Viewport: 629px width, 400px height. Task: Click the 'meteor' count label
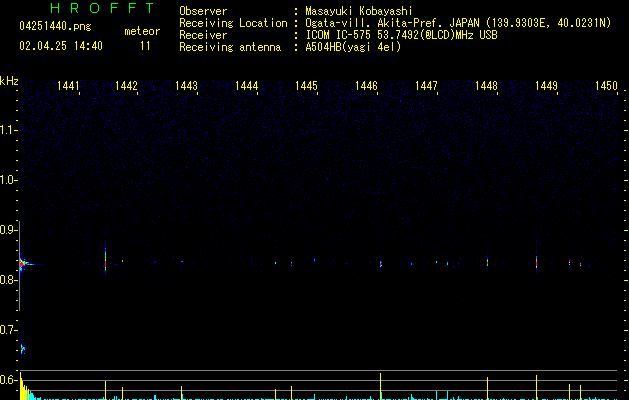142,31
